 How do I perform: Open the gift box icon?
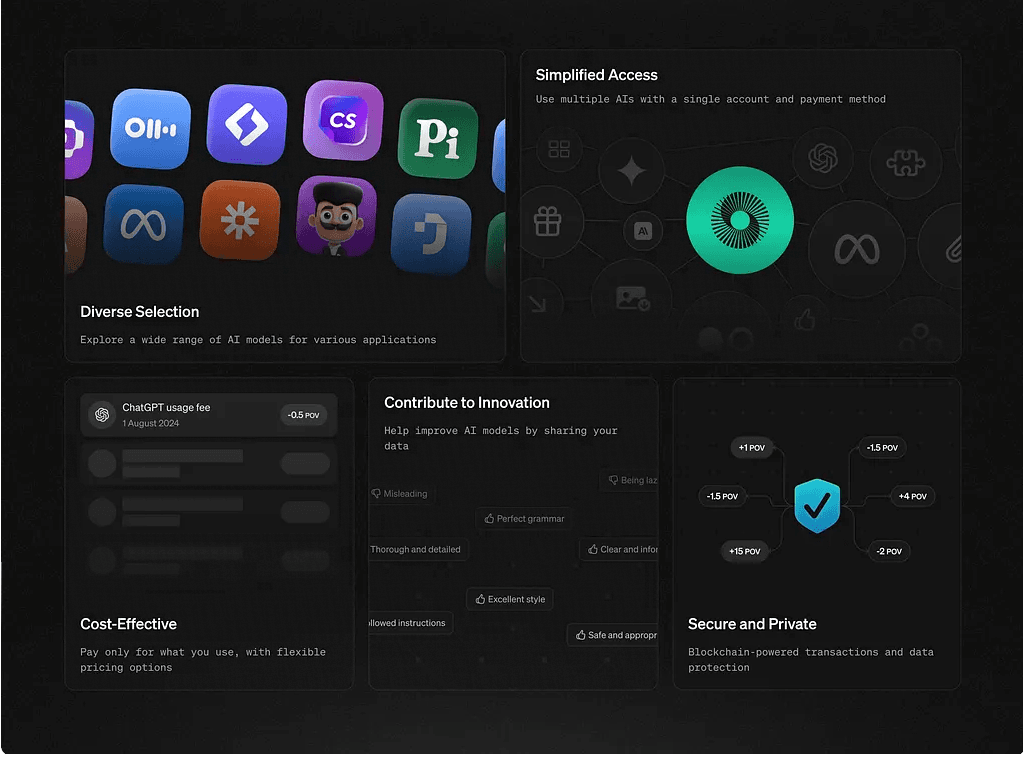click(x=547, y=221)
